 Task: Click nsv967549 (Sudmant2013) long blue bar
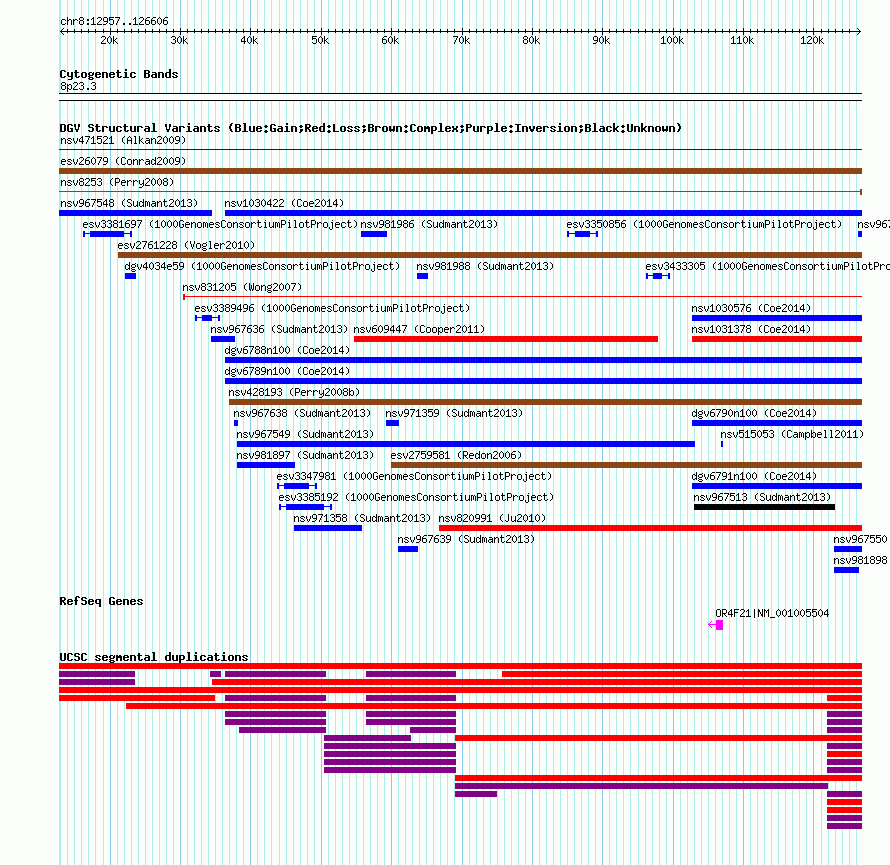click(x=466, y=444)
